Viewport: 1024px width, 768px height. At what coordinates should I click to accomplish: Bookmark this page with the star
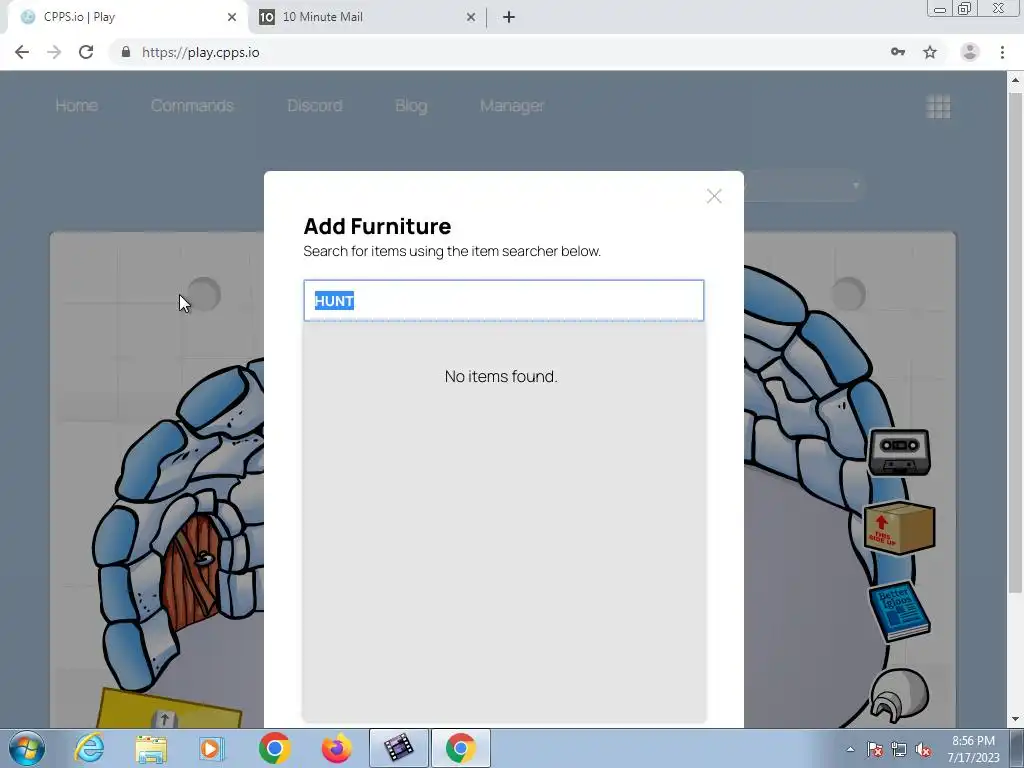coord(930,52)
